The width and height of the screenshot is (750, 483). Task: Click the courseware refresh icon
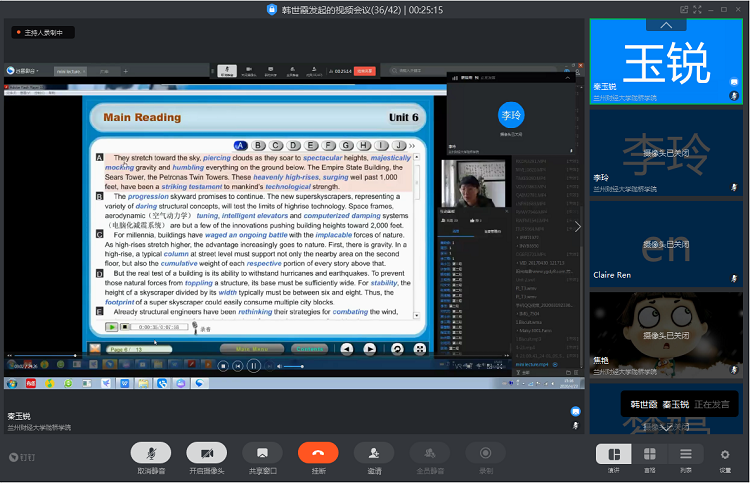click(x=396, y=349)
